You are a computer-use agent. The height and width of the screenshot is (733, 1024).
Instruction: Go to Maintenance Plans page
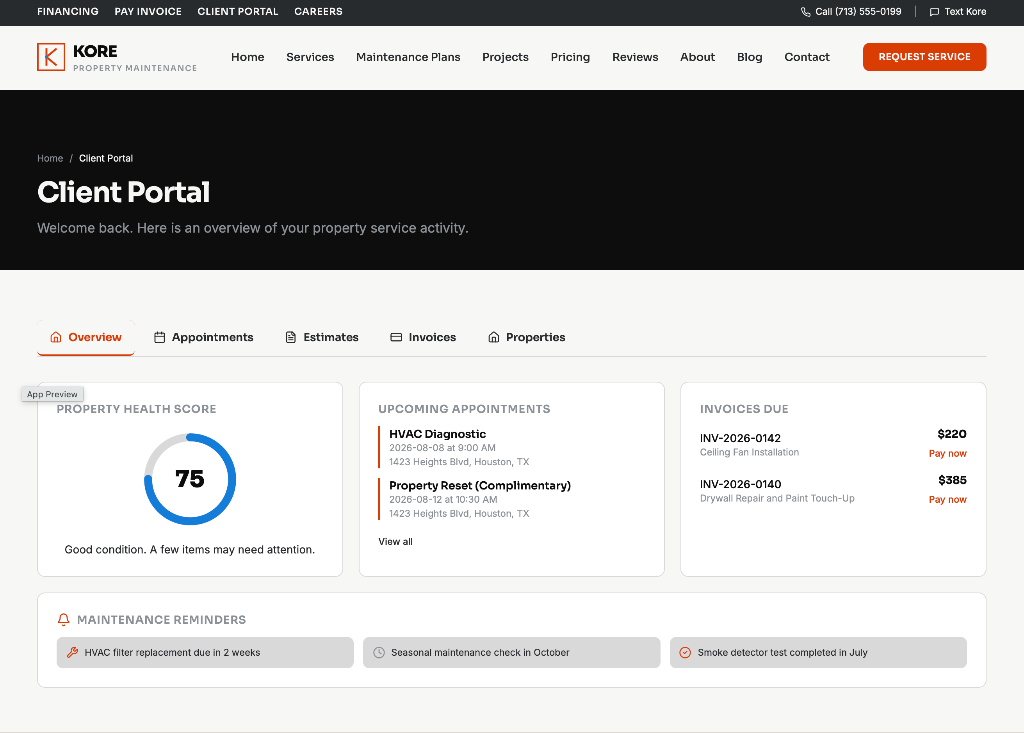[x=408, y=57]
